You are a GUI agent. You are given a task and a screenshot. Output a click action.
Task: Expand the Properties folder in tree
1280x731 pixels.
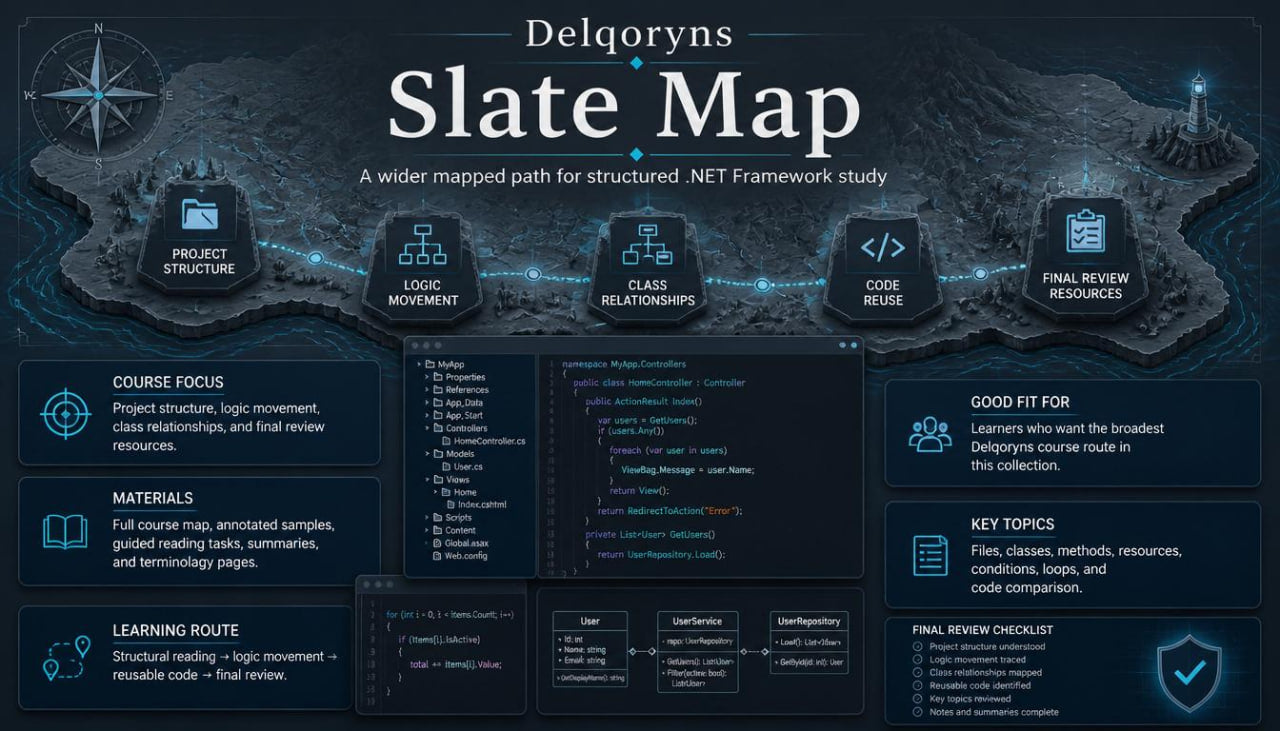pyautogui.click(x=427, y=377)
